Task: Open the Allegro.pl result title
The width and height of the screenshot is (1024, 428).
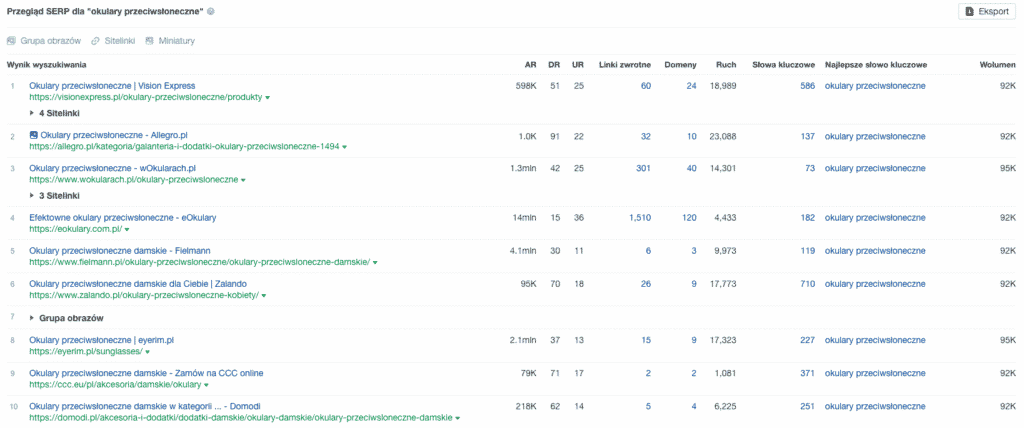Action: 114,135
